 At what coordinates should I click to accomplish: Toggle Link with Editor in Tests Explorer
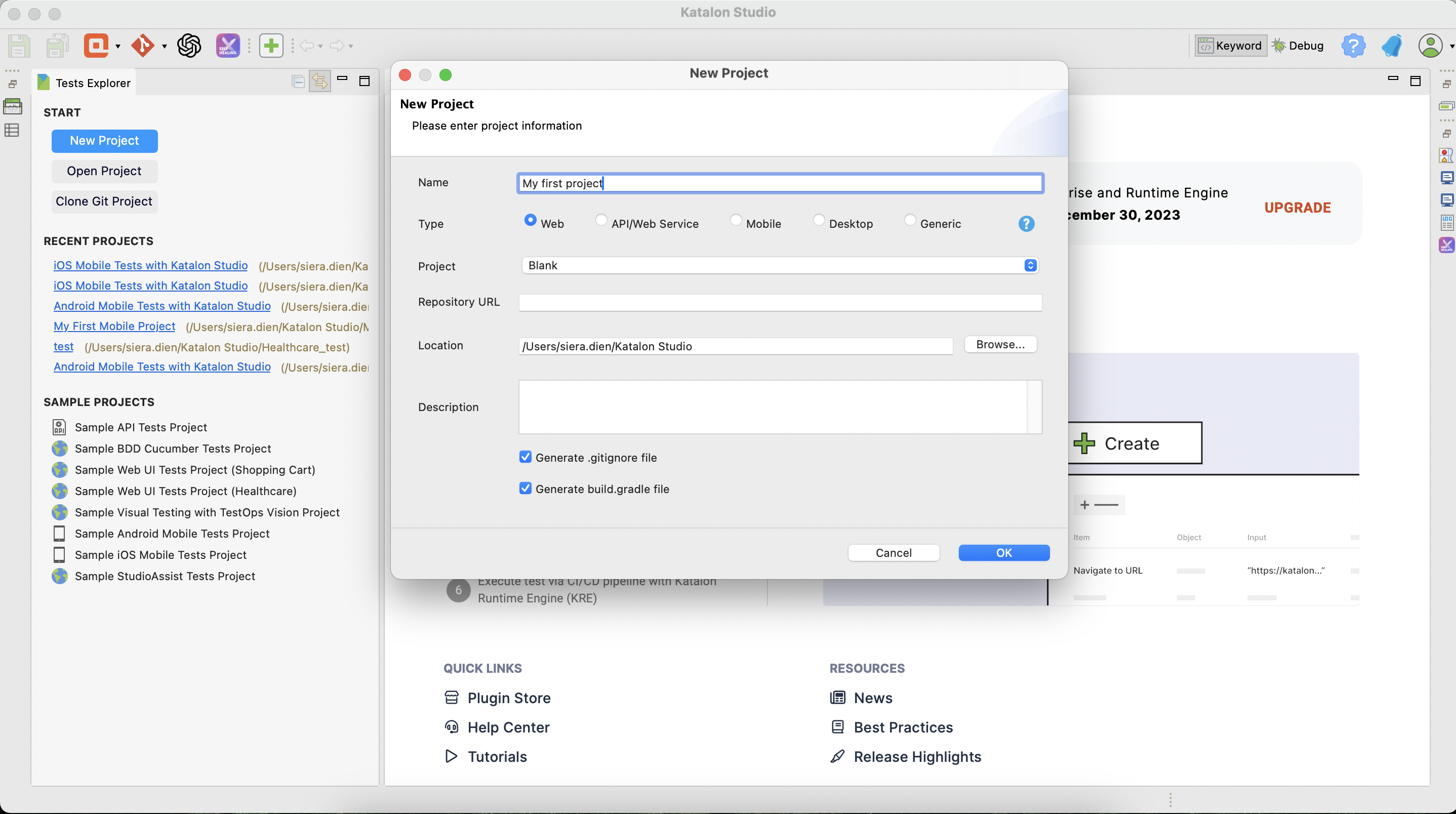click(x=320, y=82)
